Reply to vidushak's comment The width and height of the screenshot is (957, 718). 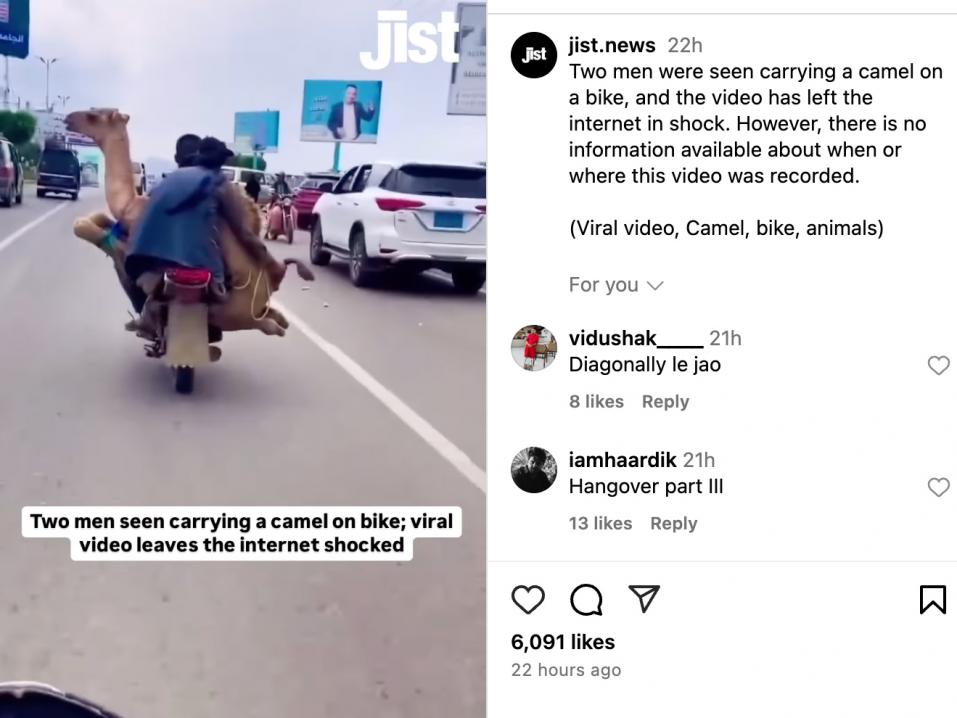pyautogui.click(x=665, y=402)
